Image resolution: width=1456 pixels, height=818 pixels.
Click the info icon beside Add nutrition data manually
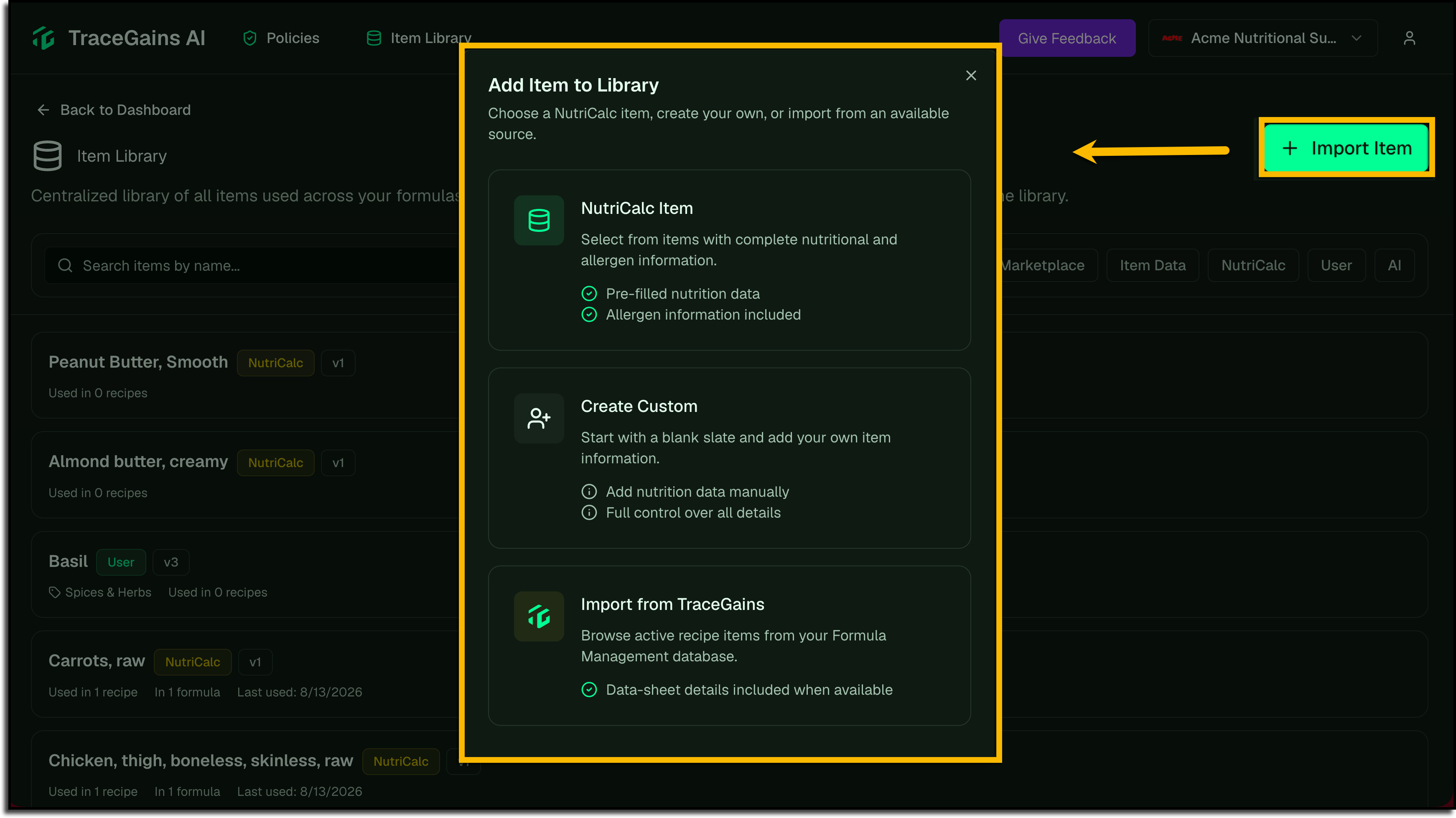tap(589, 491)
